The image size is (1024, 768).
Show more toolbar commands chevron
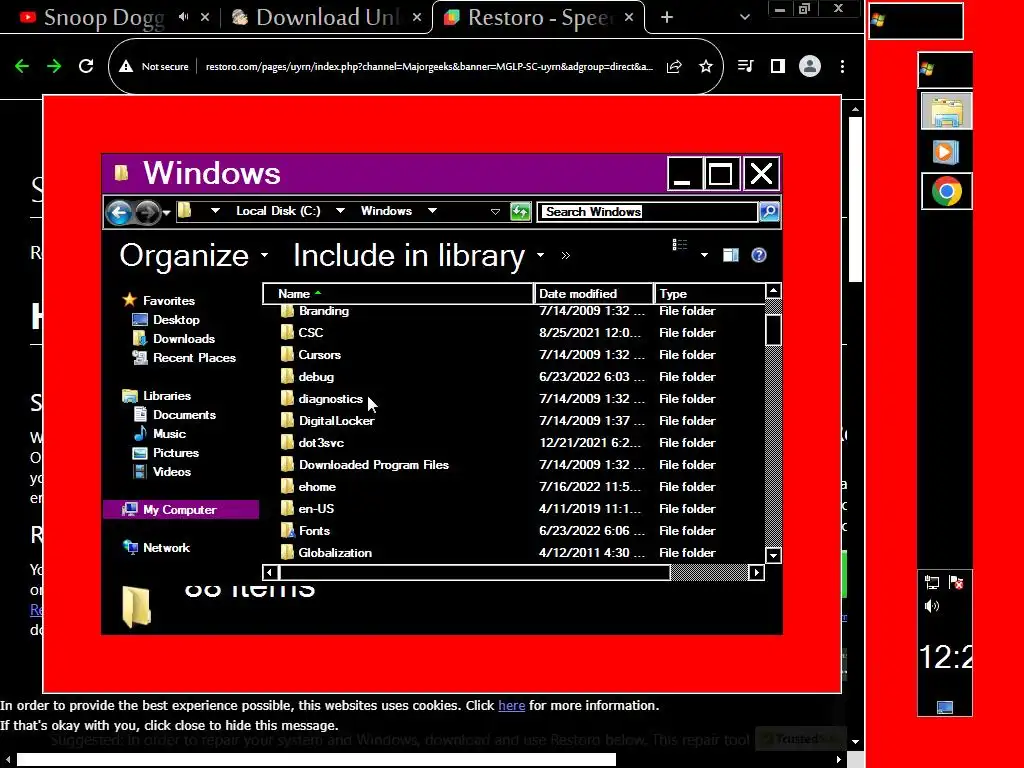[566, 256]
